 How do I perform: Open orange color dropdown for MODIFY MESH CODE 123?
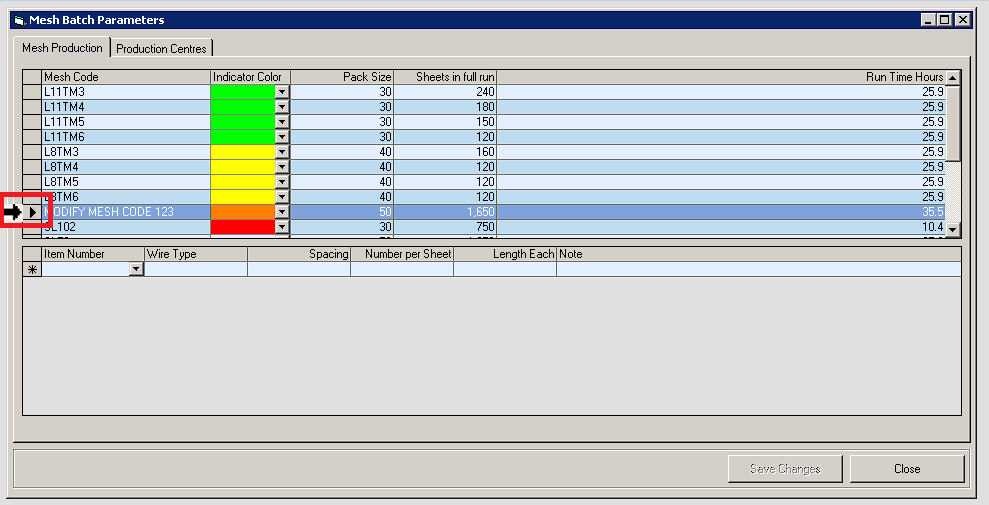(282, 212)
